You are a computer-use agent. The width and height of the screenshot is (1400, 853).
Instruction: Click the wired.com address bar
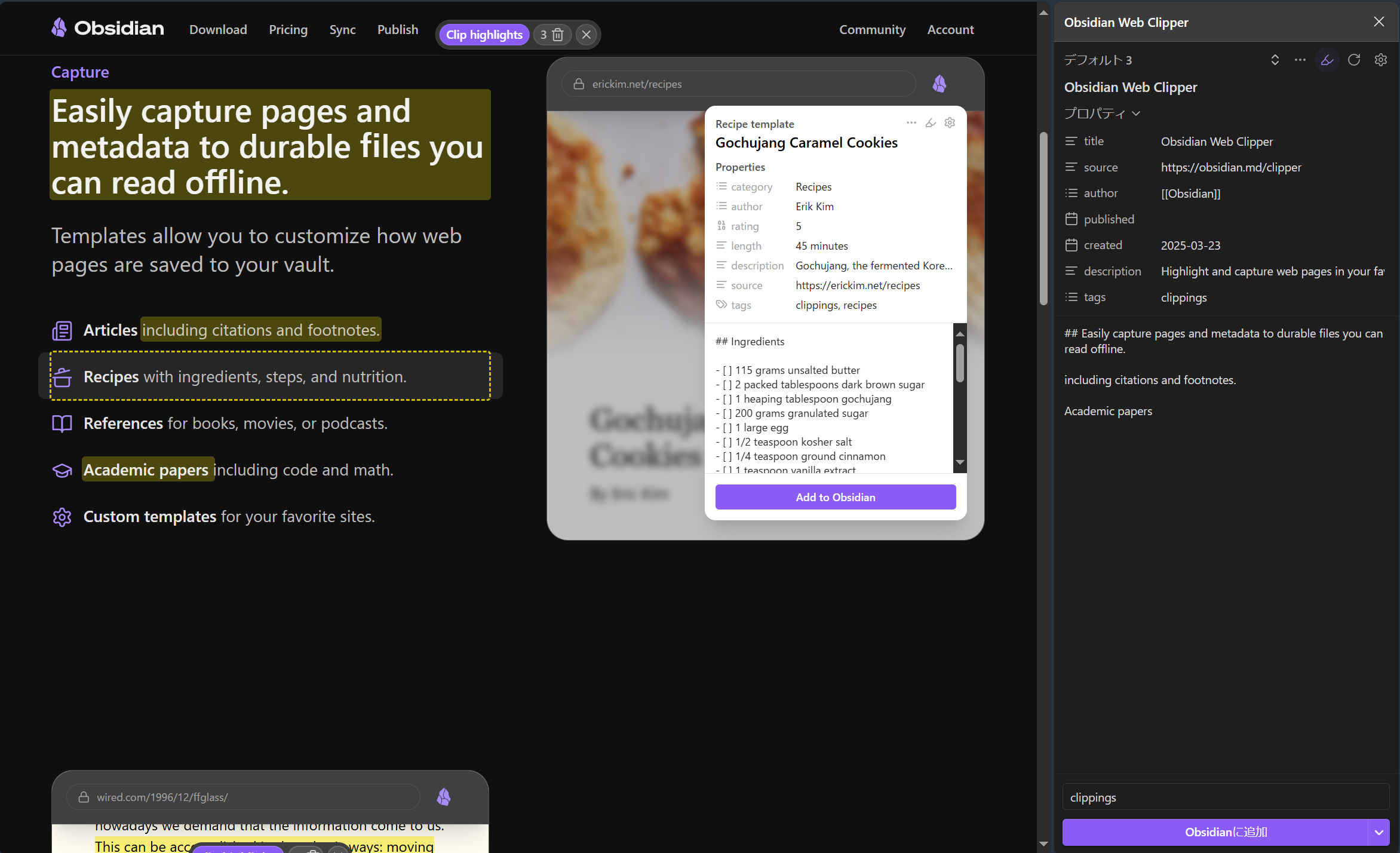244,797
